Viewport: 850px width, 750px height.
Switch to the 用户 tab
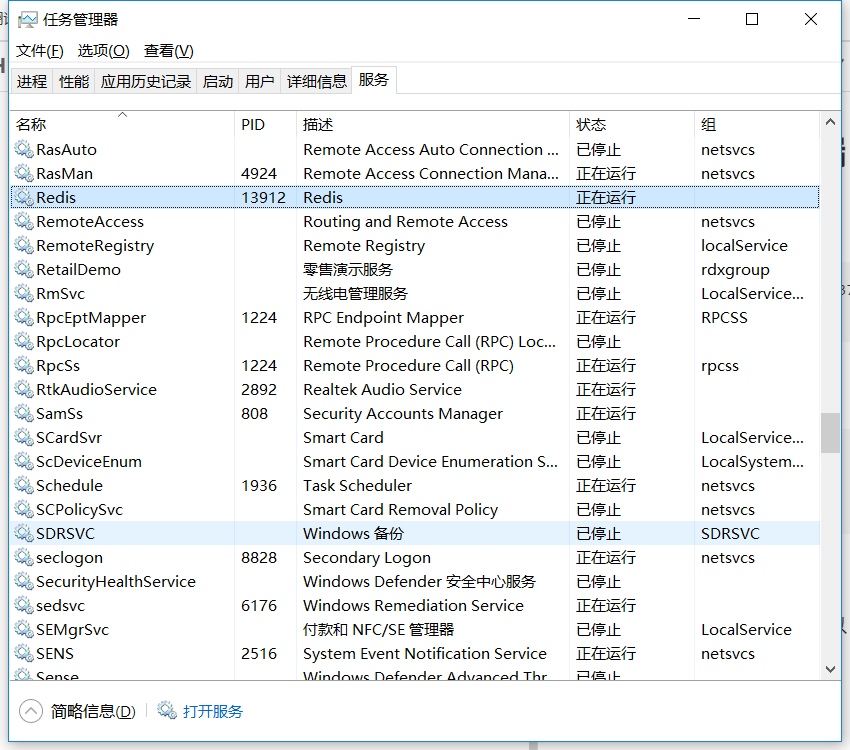pos(259,81)
